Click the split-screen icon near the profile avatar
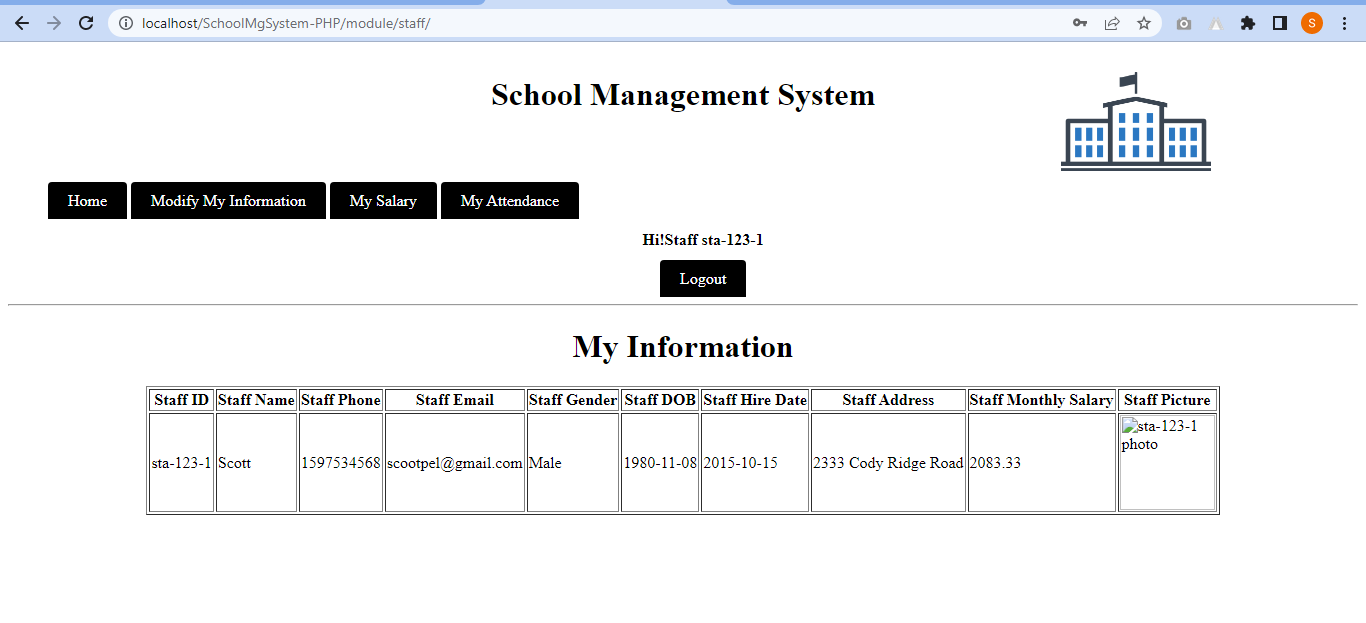Screen dimensions: 1366x623 pos(1279,22)
